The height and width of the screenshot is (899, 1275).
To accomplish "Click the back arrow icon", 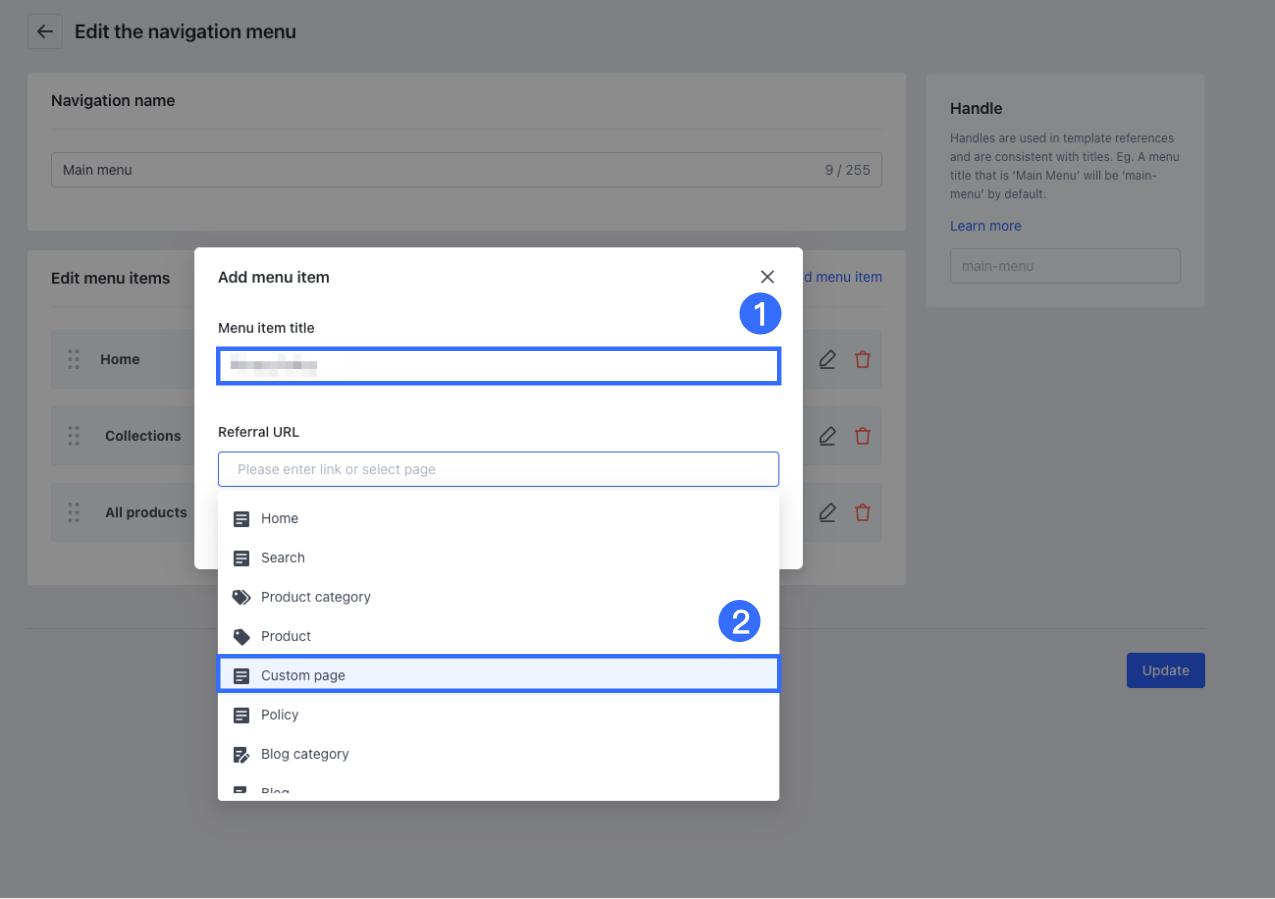I will click(x=44, y=32).
